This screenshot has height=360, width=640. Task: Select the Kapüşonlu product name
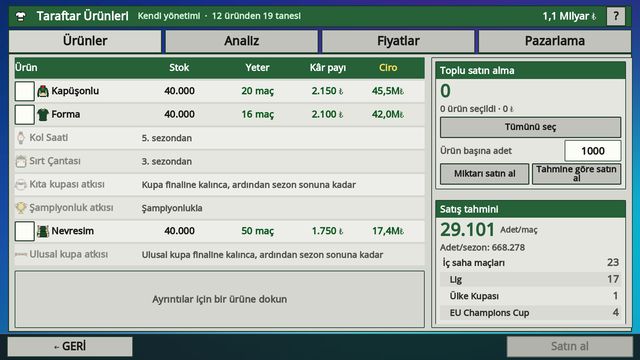pos(75,91)
